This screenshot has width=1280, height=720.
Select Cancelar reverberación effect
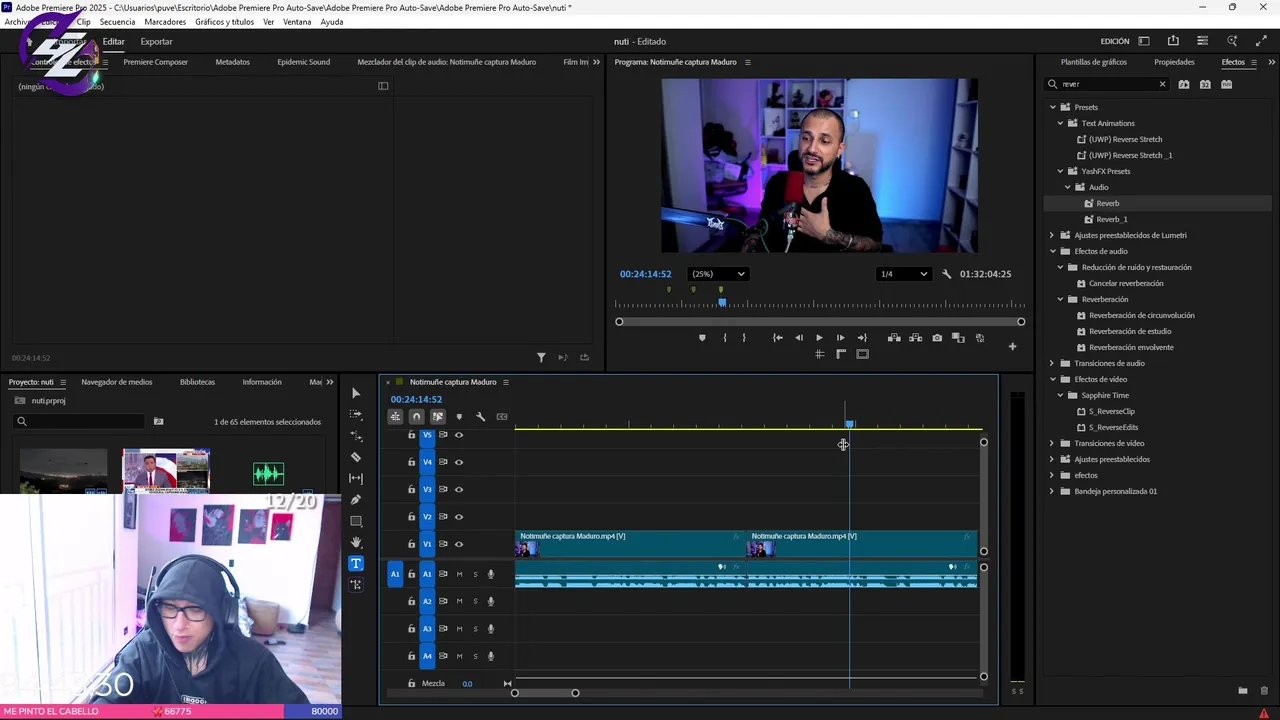click(x=1126, y=283)
